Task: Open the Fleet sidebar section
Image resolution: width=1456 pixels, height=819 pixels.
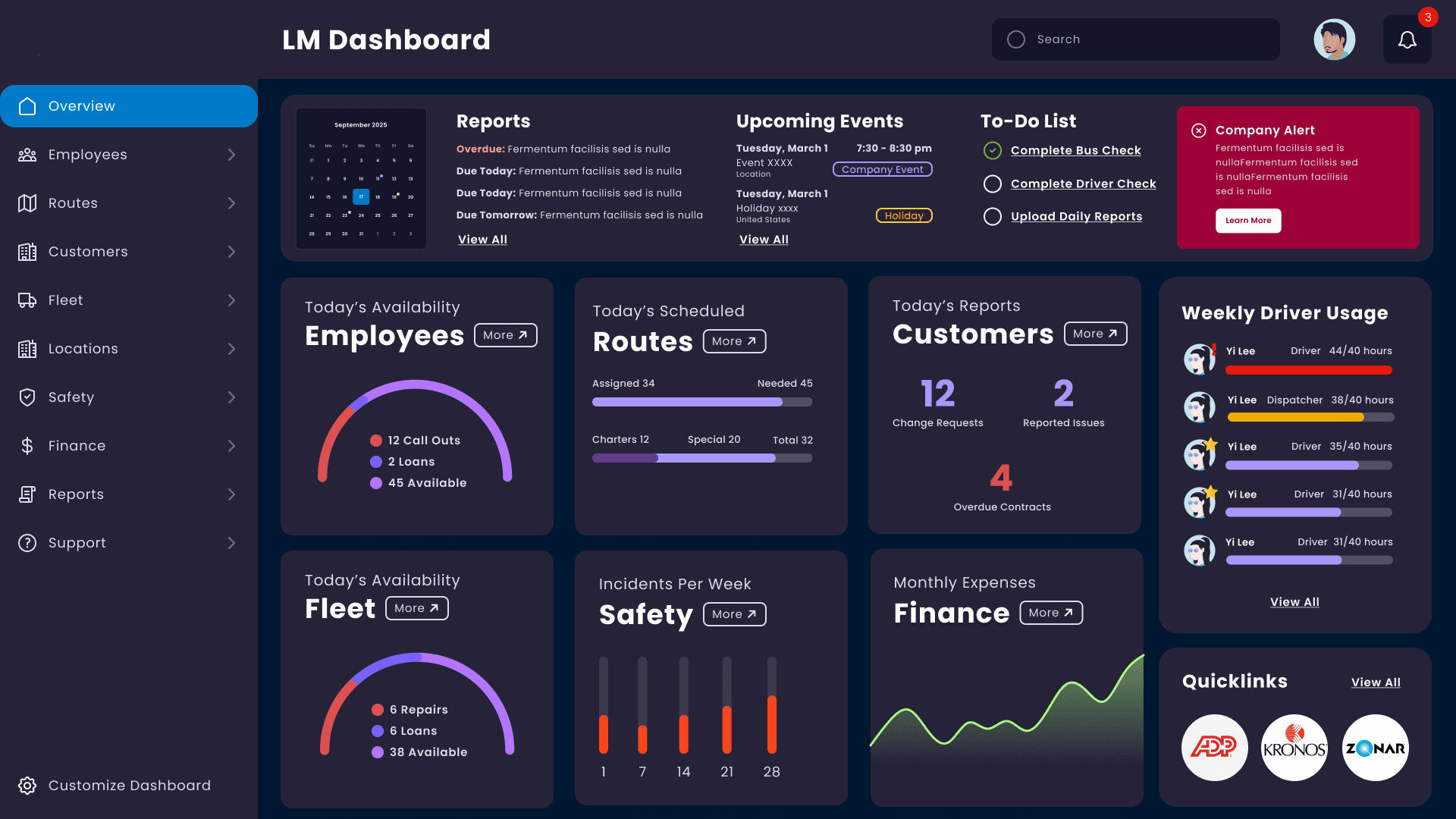Action: pos(128,300)
